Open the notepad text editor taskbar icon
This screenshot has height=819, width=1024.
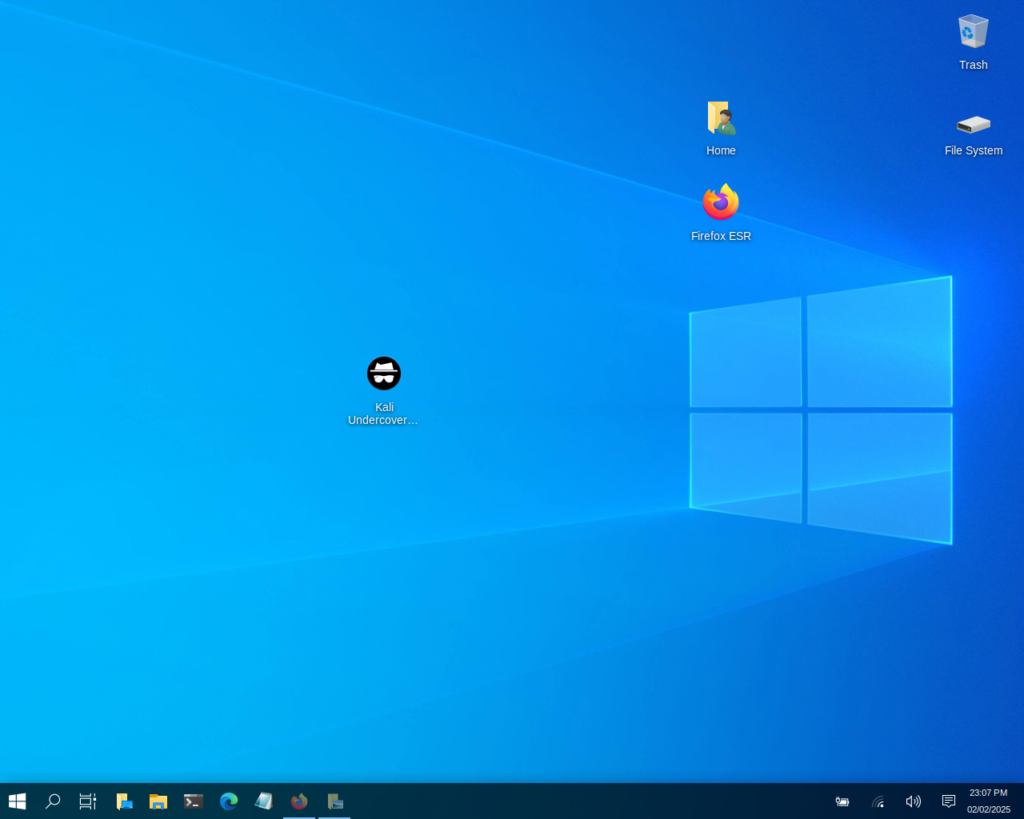pos(264,801)
